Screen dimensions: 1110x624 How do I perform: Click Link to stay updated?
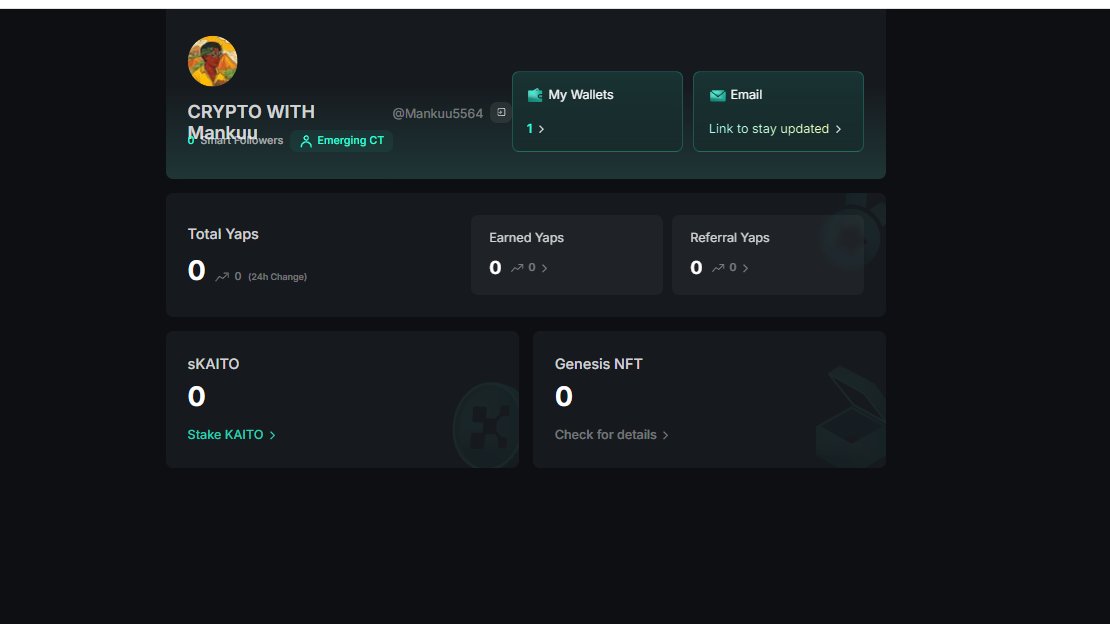(x=769, y=129)
